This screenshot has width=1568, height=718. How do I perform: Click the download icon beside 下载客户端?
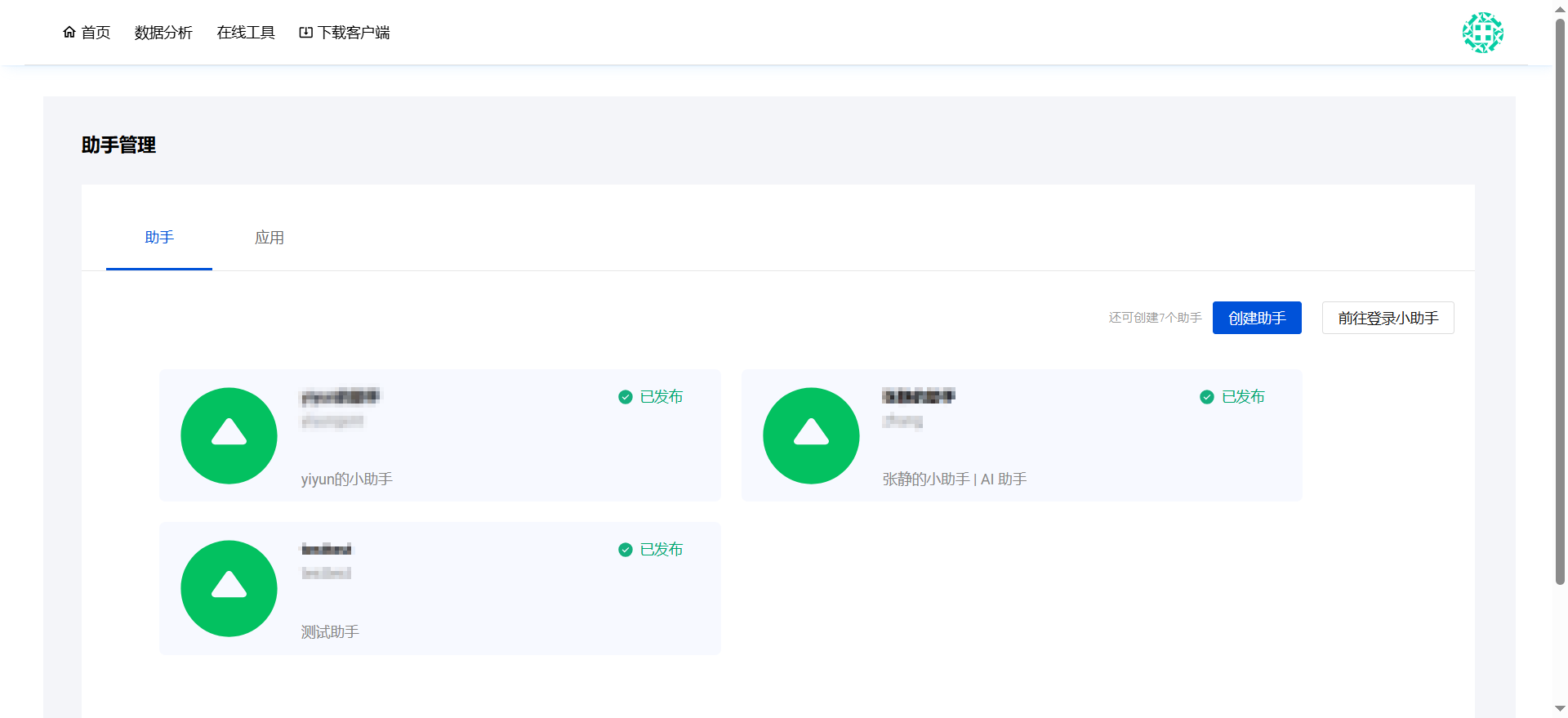(306, 33)
